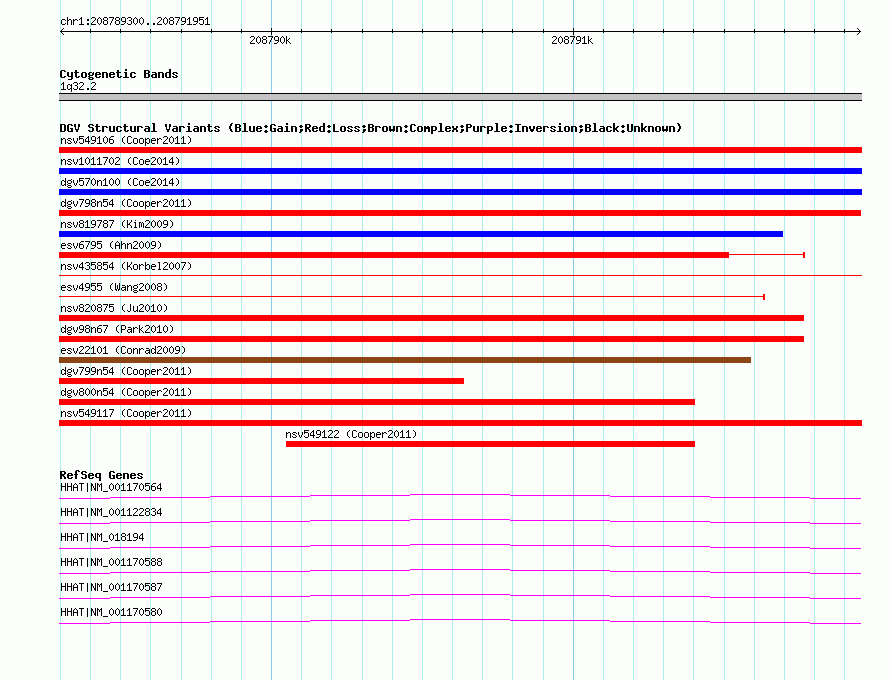Click the blue dgv570n100 variant bar
The width and height of the screenshot is (890, 680).
coord(460,192)
